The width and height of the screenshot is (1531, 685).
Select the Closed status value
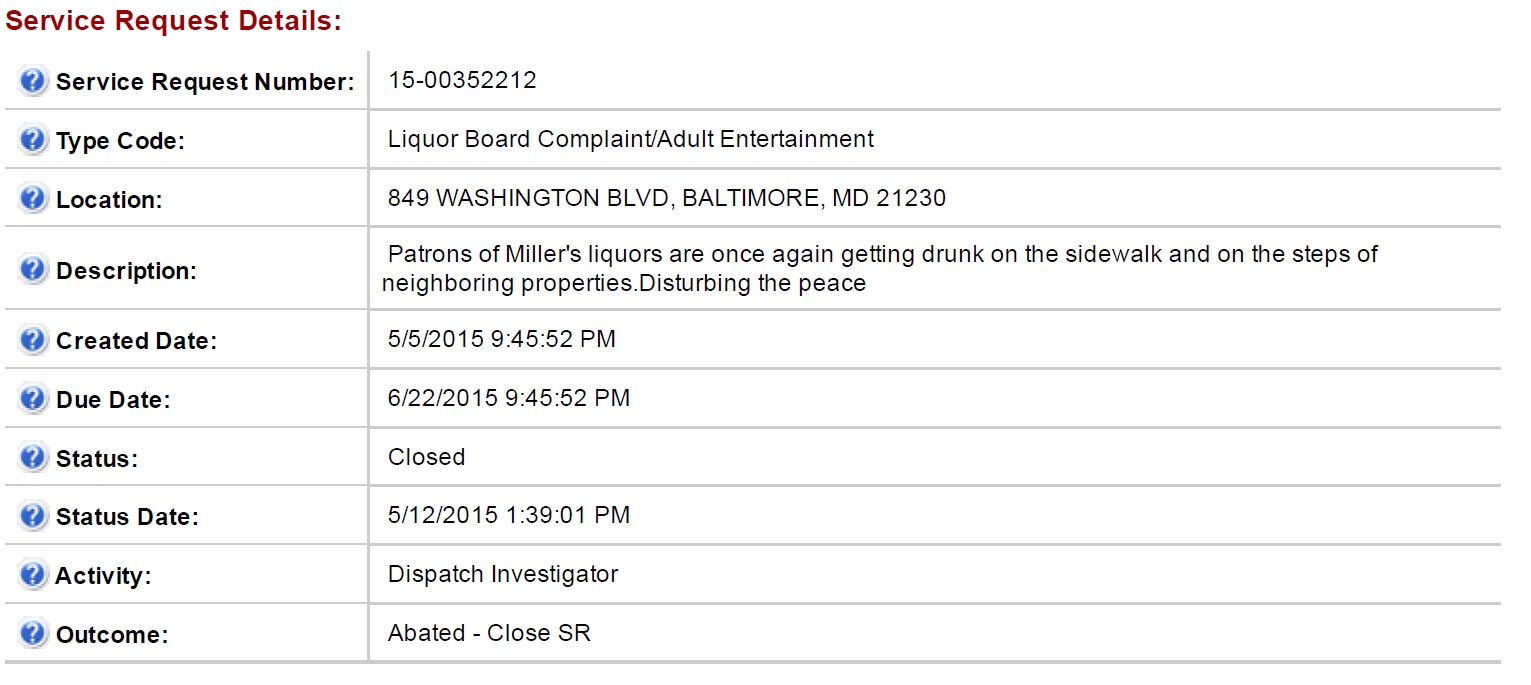tap(427, 457)
